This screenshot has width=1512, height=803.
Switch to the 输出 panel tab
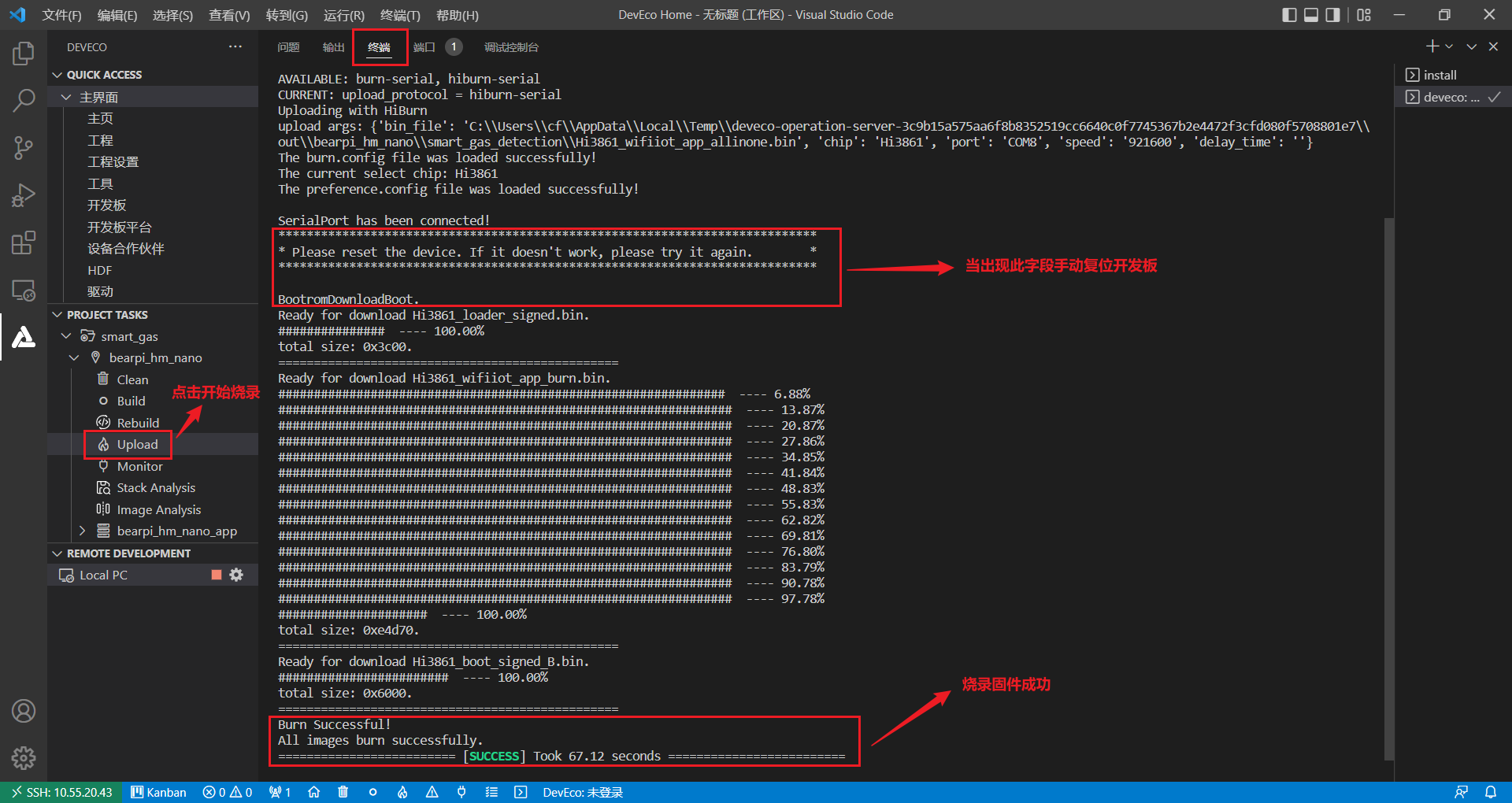click(333, 47)
